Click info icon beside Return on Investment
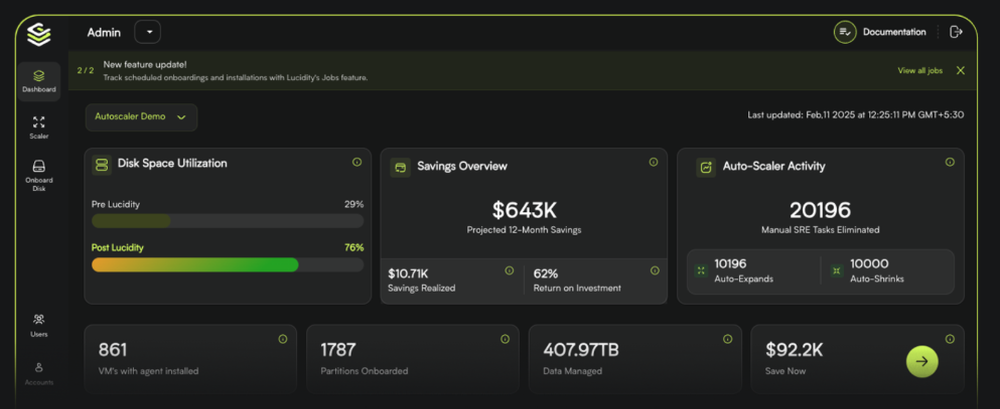This screenshot has height=409, width=1000. pyautogui.click(x=655, y=270)
